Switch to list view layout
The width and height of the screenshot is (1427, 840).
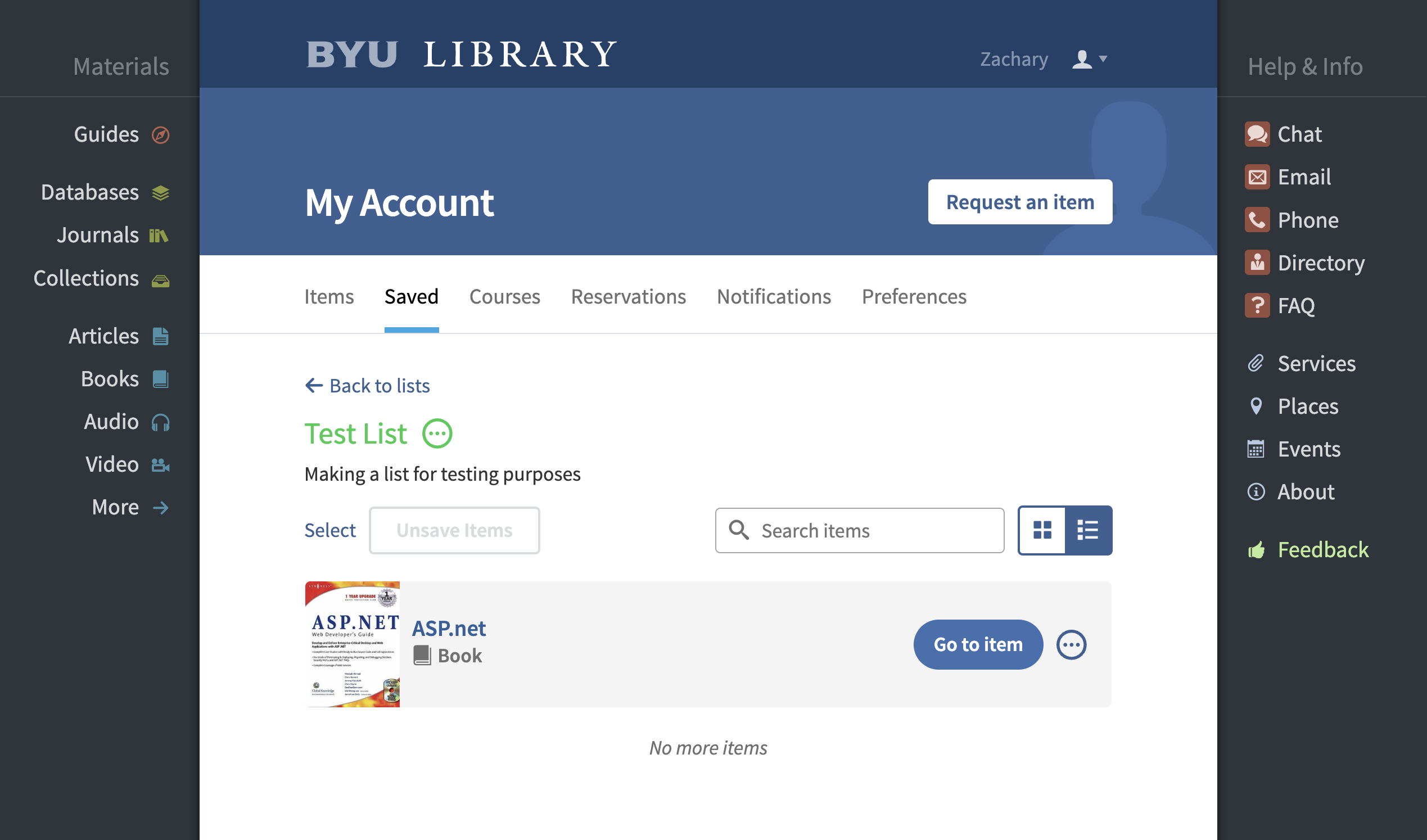pyautogui.click(x=1088, y=530)
